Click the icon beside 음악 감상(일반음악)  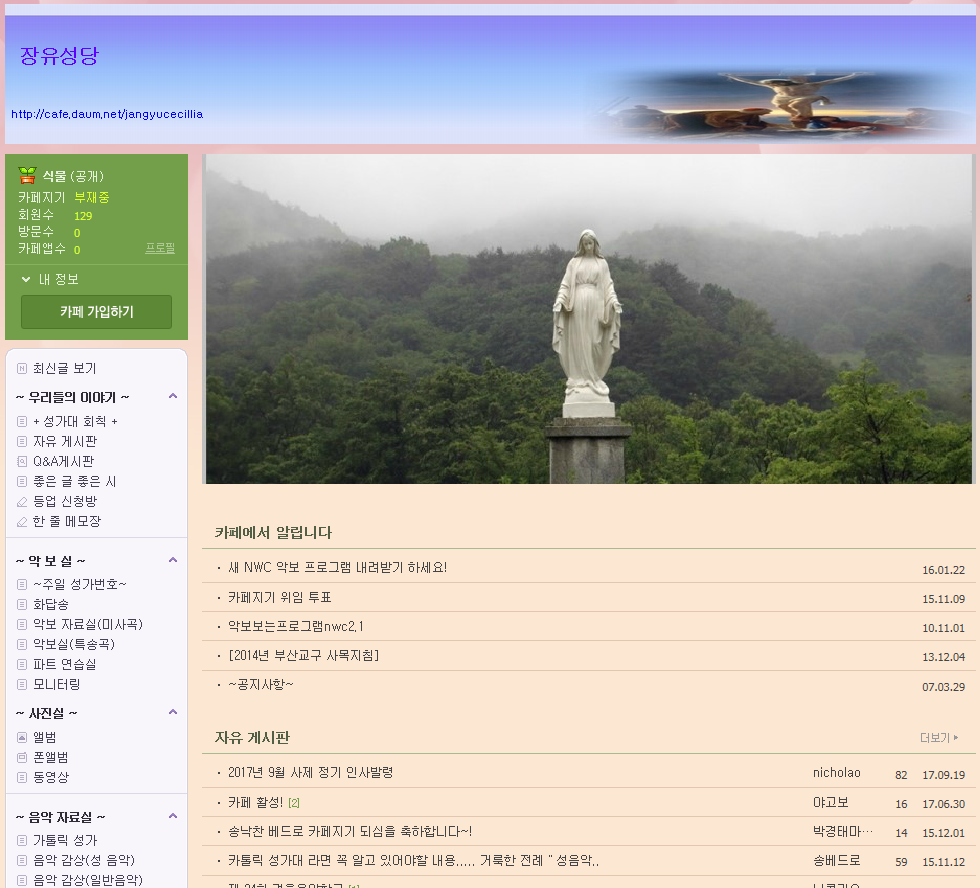(22, 881)
